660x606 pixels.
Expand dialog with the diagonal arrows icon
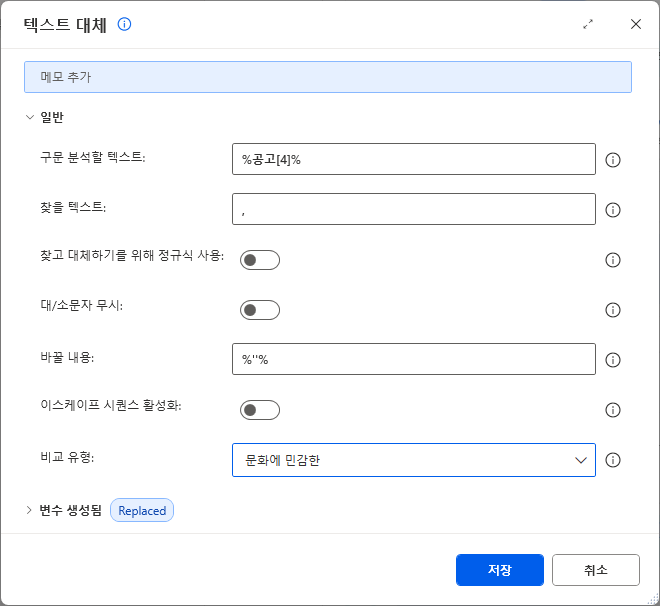click(x=588, y=24)
